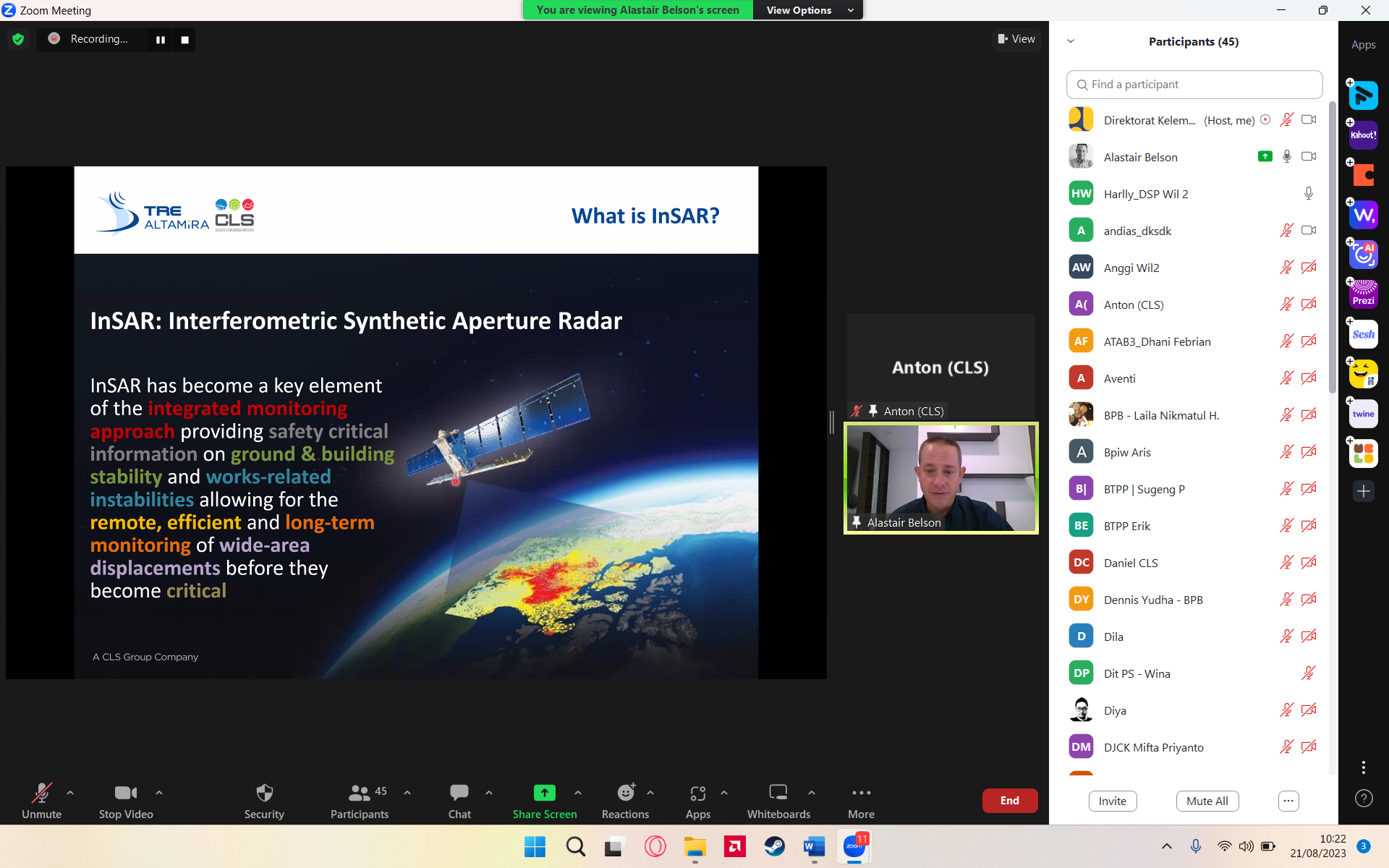Image resolution: width=1389 pixels, height=868 pixels.
Task: Click the Anton (CLS) video tile
Action: (940, 367)
